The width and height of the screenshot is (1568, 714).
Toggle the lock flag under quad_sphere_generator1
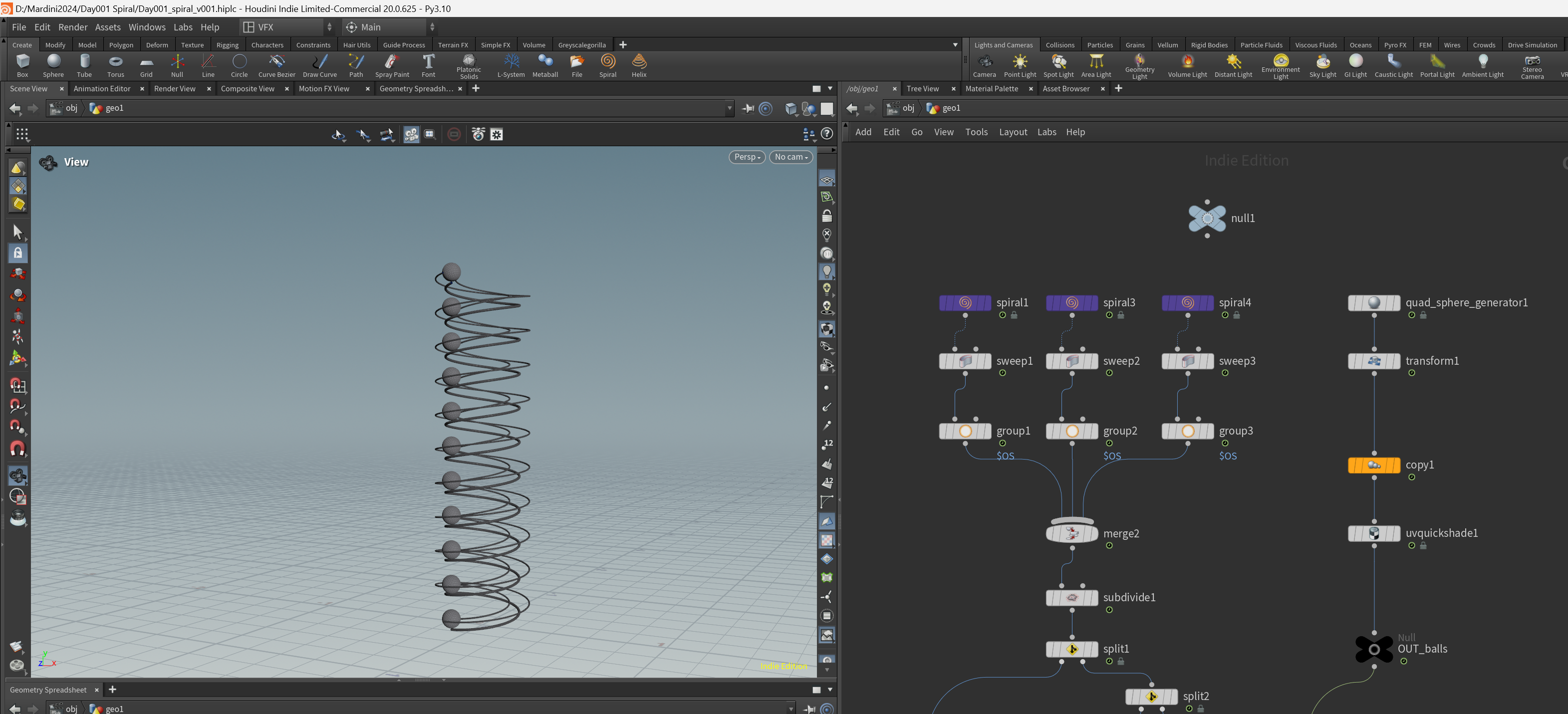1423,315
